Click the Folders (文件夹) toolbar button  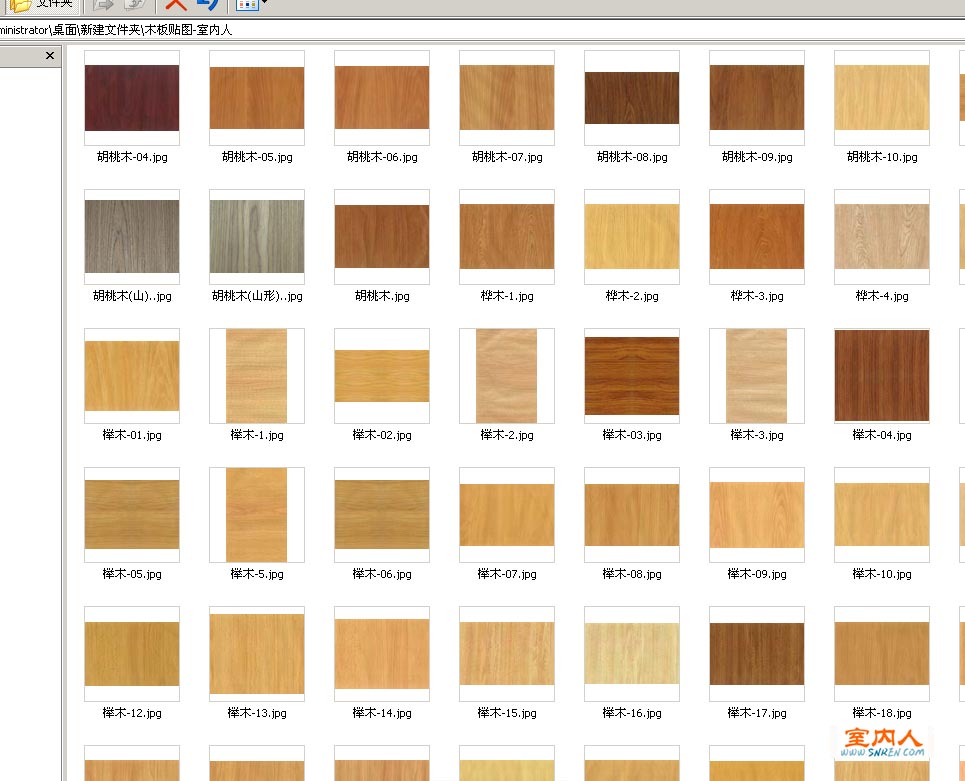tap(40, 4)
